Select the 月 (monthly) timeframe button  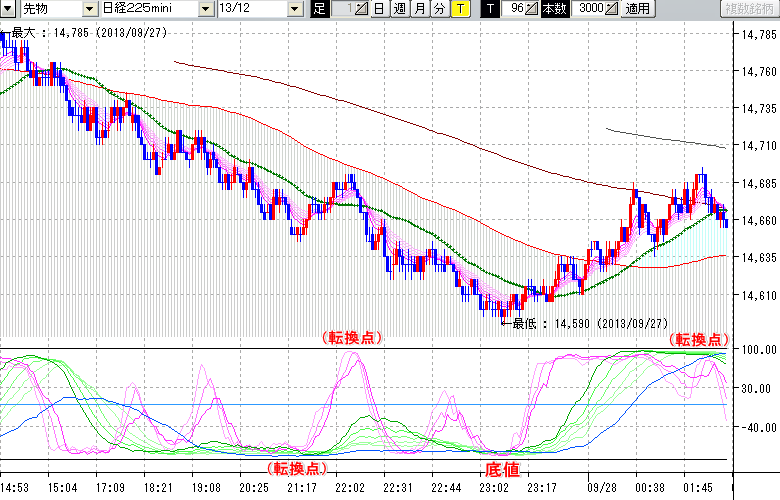pyautogui.click(x=419, y=9)
